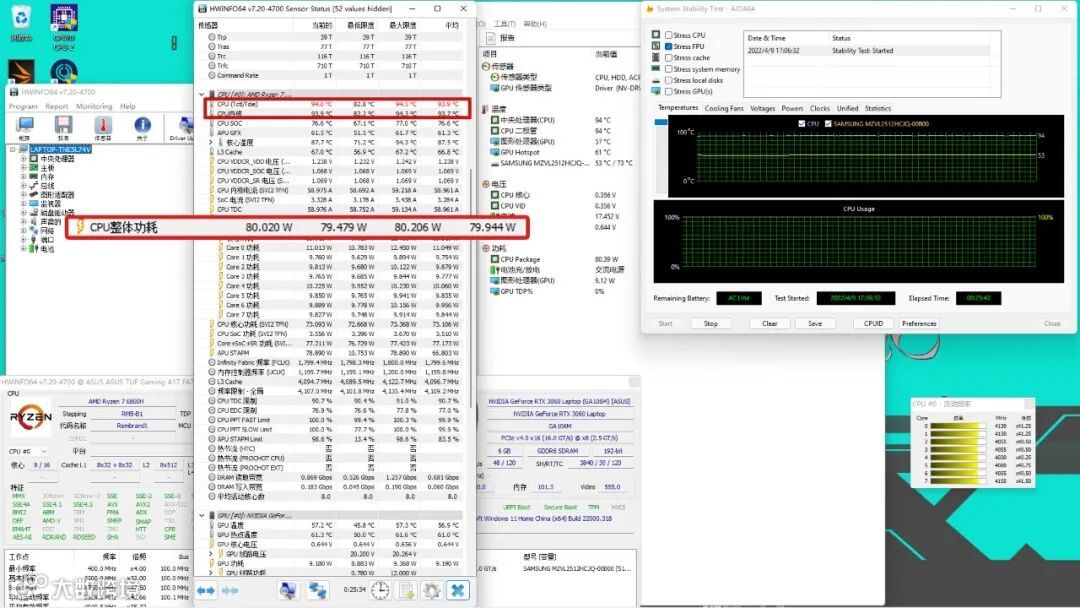Expand the 内存 tree node
Viewport: 1080px width, 608px height.
[x=23, y=176]
